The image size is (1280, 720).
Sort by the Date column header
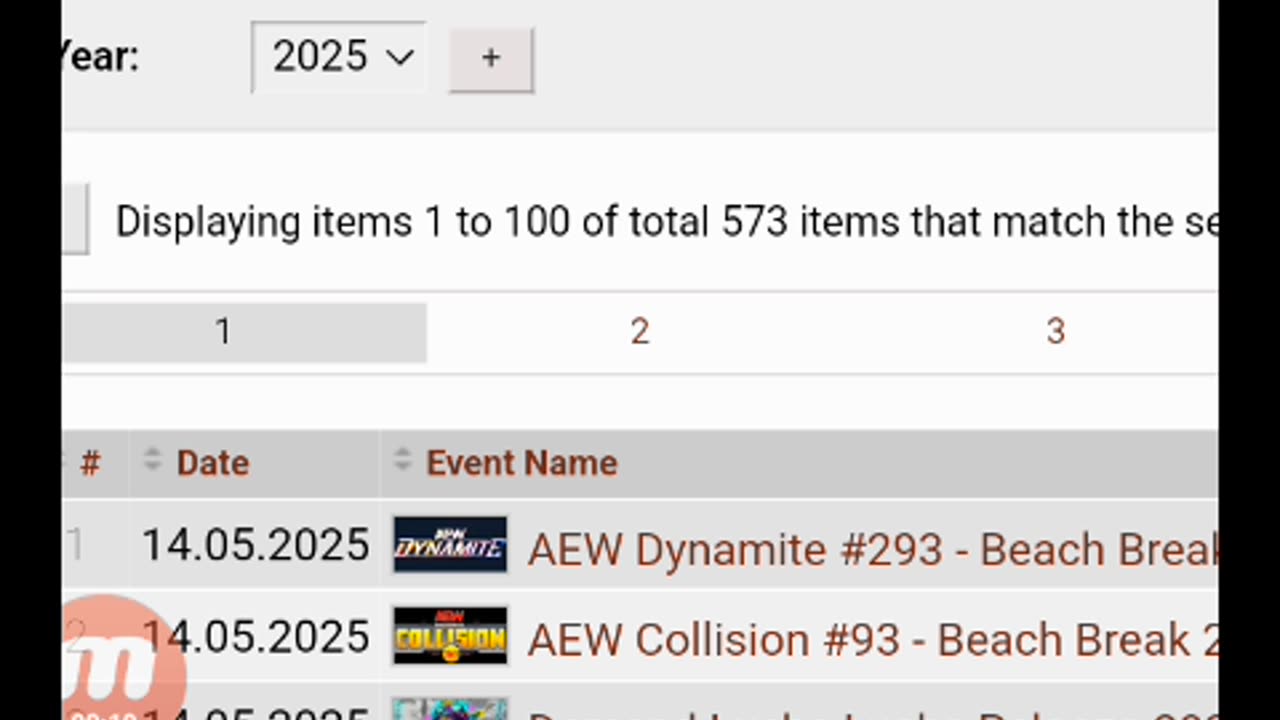point(213,463)
